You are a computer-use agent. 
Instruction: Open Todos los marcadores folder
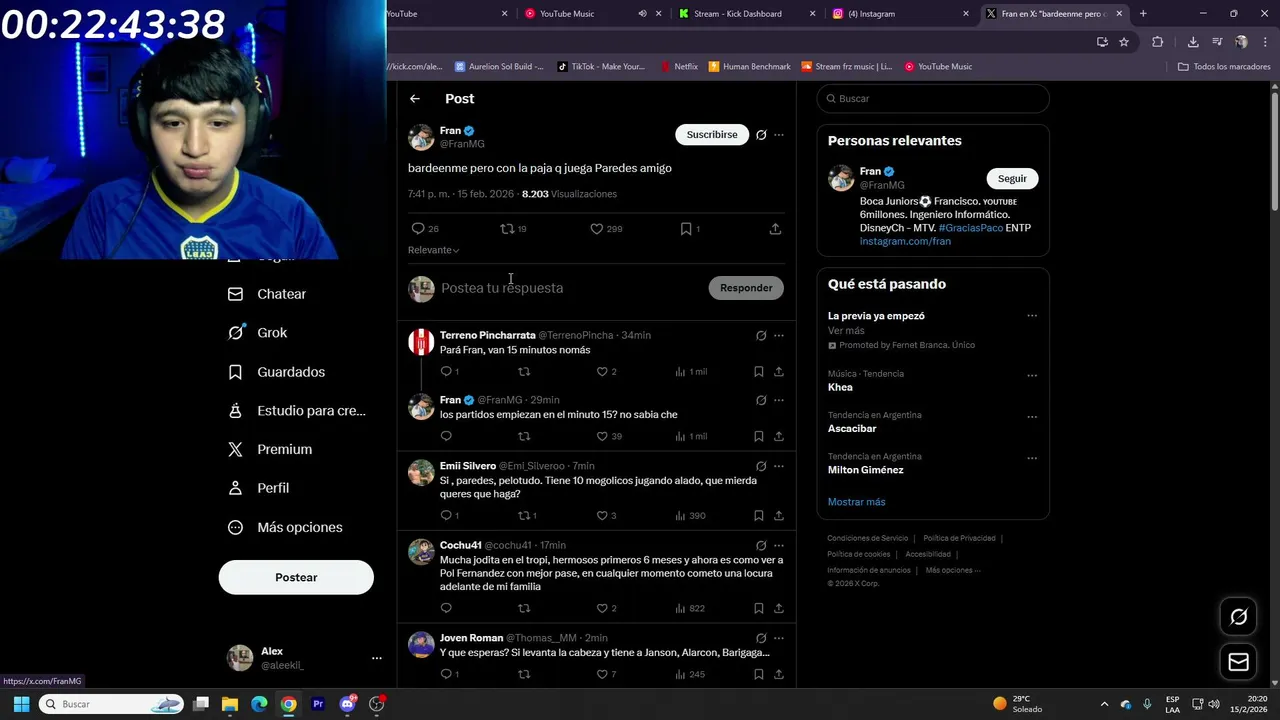[1224, 67]
